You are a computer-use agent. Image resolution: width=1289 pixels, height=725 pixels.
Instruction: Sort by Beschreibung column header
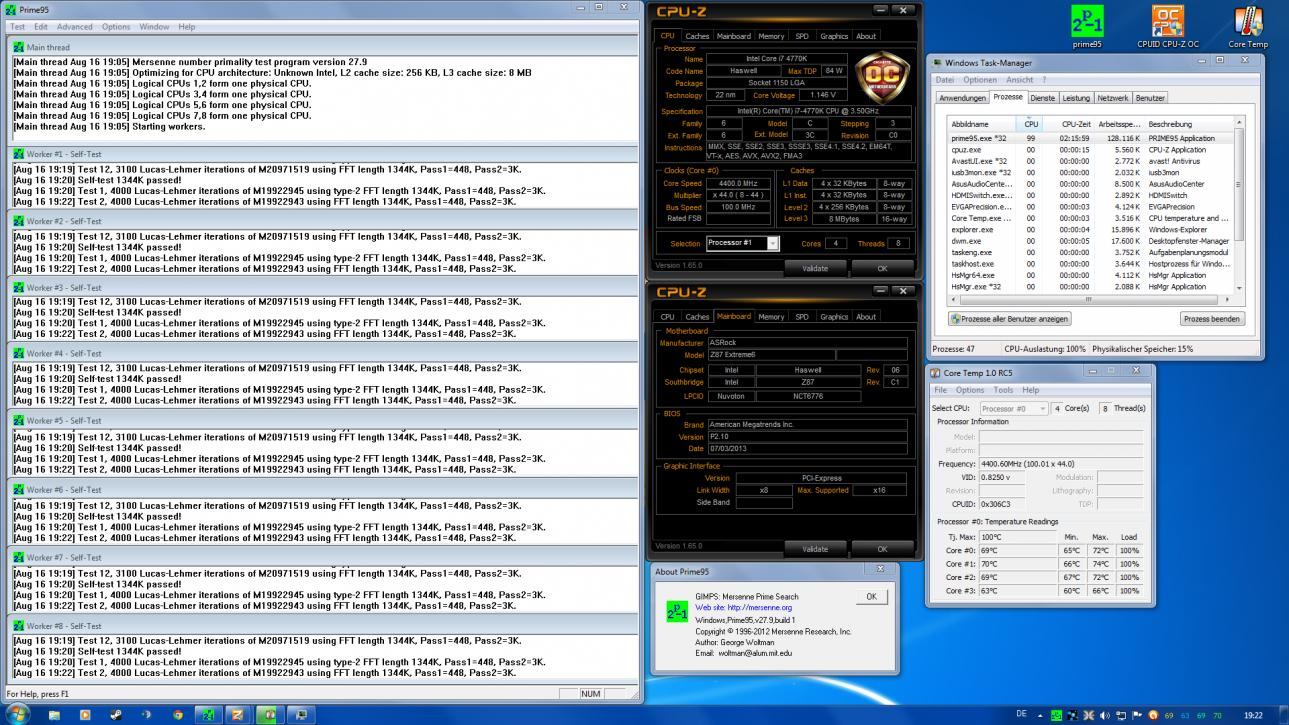click(1188, 124)
